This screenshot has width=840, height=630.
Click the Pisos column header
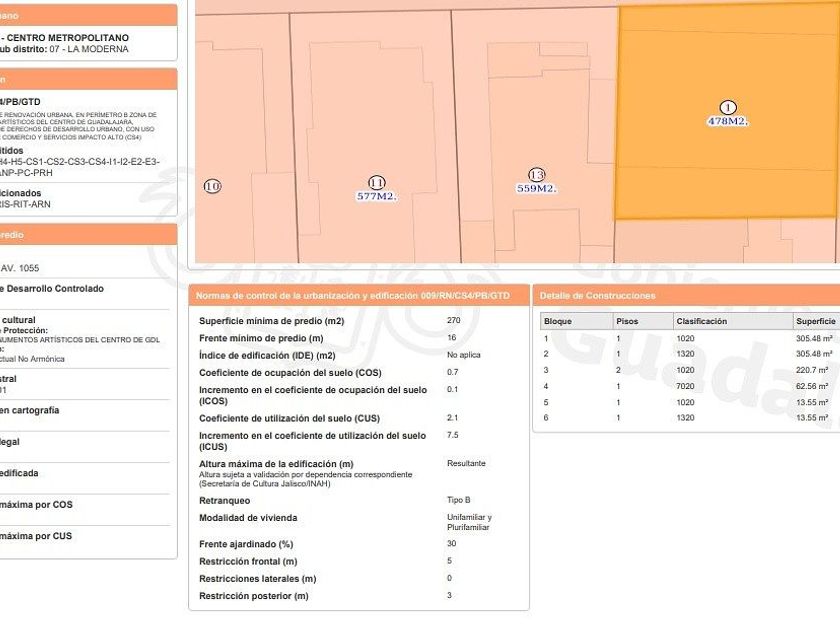(x=627, y=321)
